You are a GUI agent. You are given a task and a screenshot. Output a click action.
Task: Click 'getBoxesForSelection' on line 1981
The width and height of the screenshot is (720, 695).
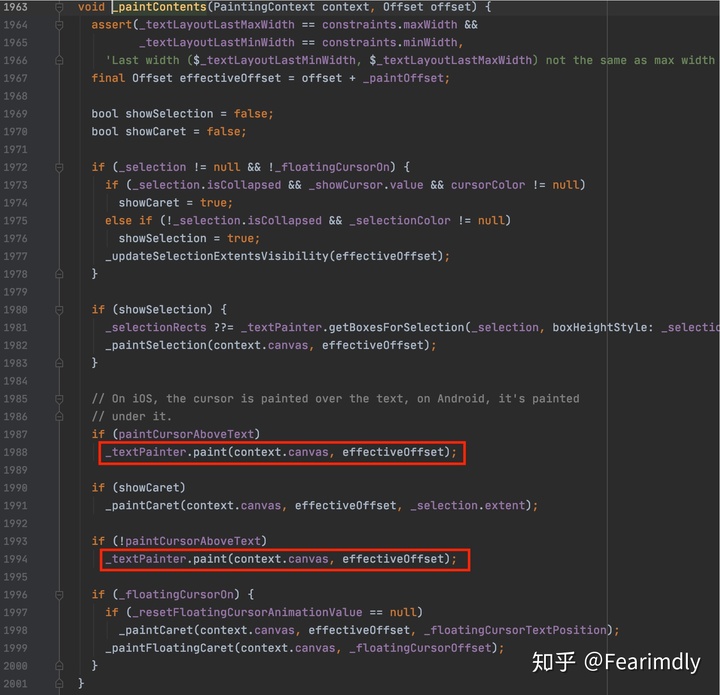[396, 328]
